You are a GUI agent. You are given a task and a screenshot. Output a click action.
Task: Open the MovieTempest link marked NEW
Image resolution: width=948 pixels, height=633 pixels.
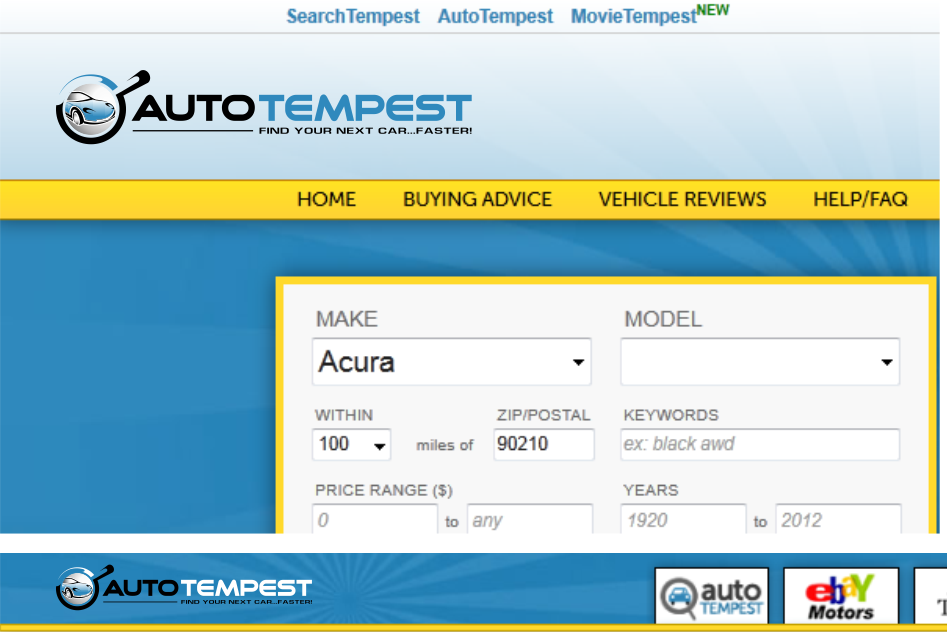tap(634, 17)
